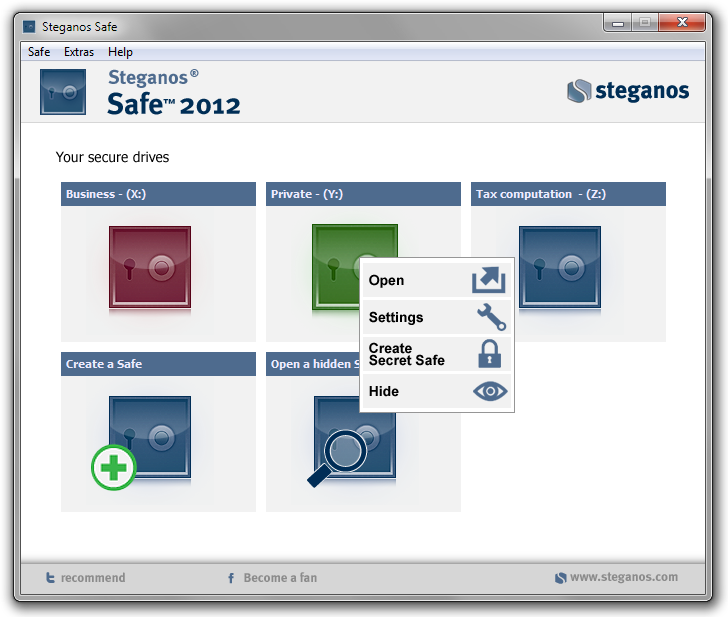This screenshot has width=728, height=617.
Task: Click the padlock icon for Create Secret Safe
Action: point(489,354)
